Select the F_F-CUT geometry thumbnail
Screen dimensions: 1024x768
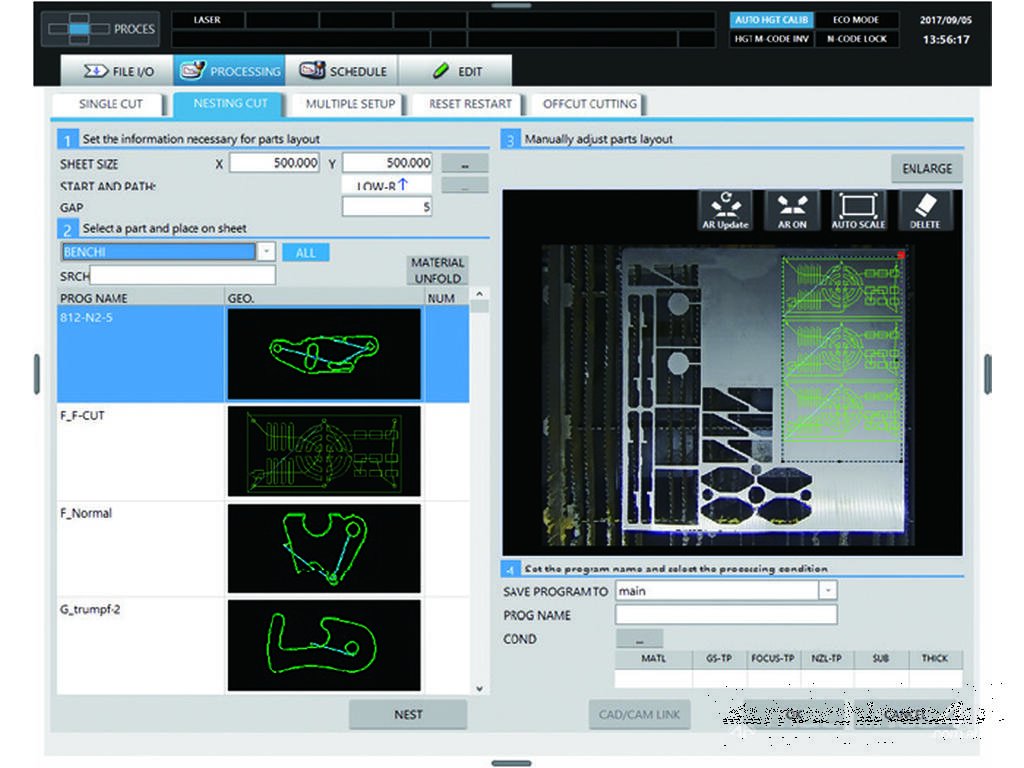point(324,452)
